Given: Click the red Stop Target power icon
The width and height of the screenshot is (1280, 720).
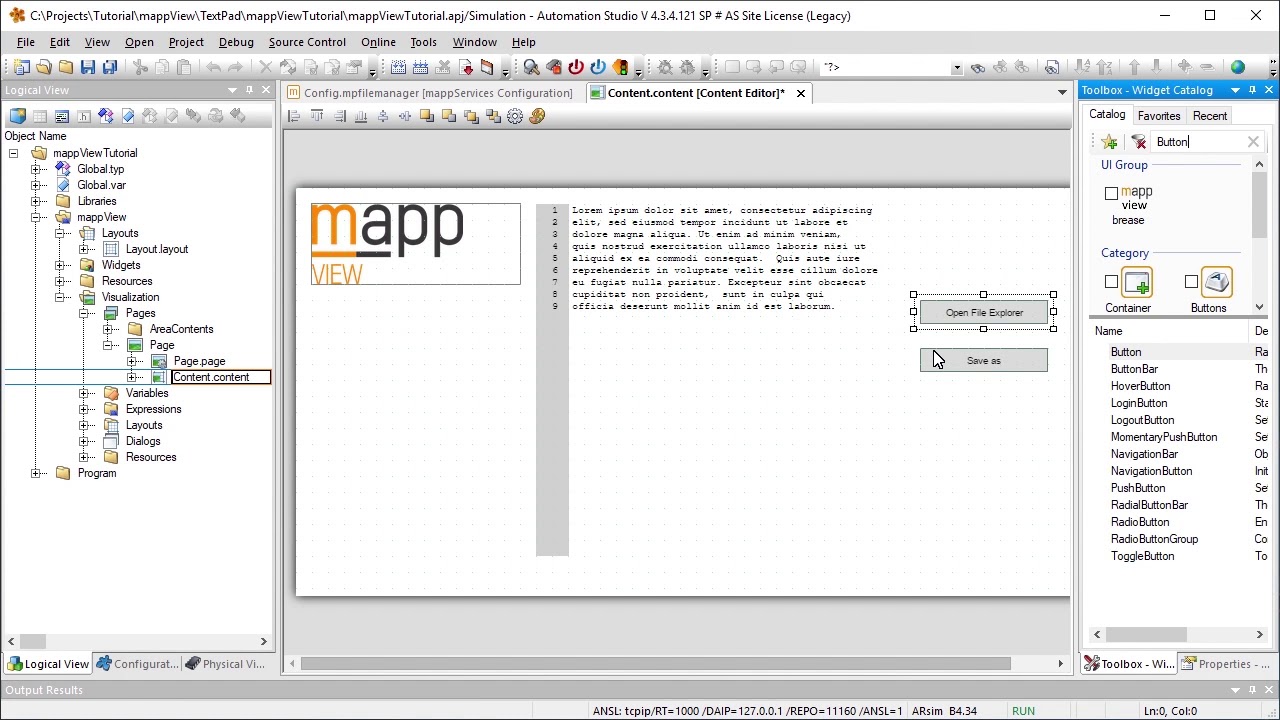Looking at the screenshot, I should pos(576,67).
